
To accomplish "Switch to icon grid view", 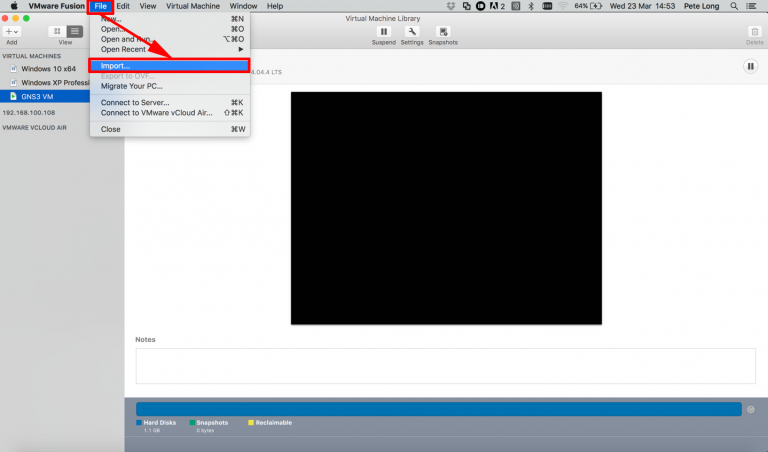I will (x=57, y=31).
